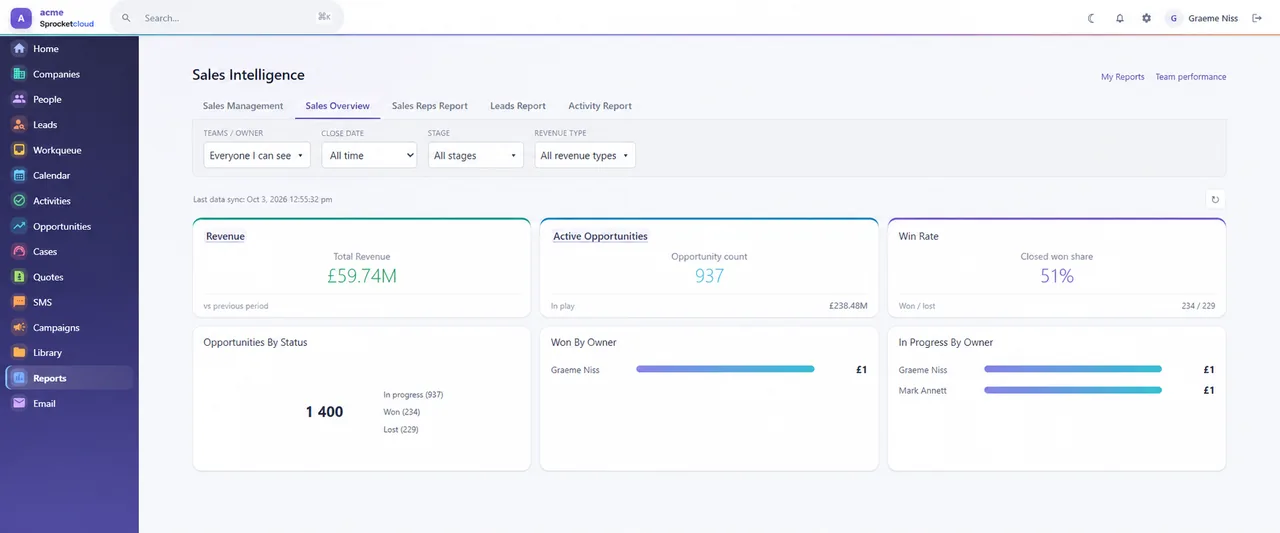Click the SMS chat icon
Image resolution: width=1280 pixels, height=533 pixels.
tap(19, 302)
